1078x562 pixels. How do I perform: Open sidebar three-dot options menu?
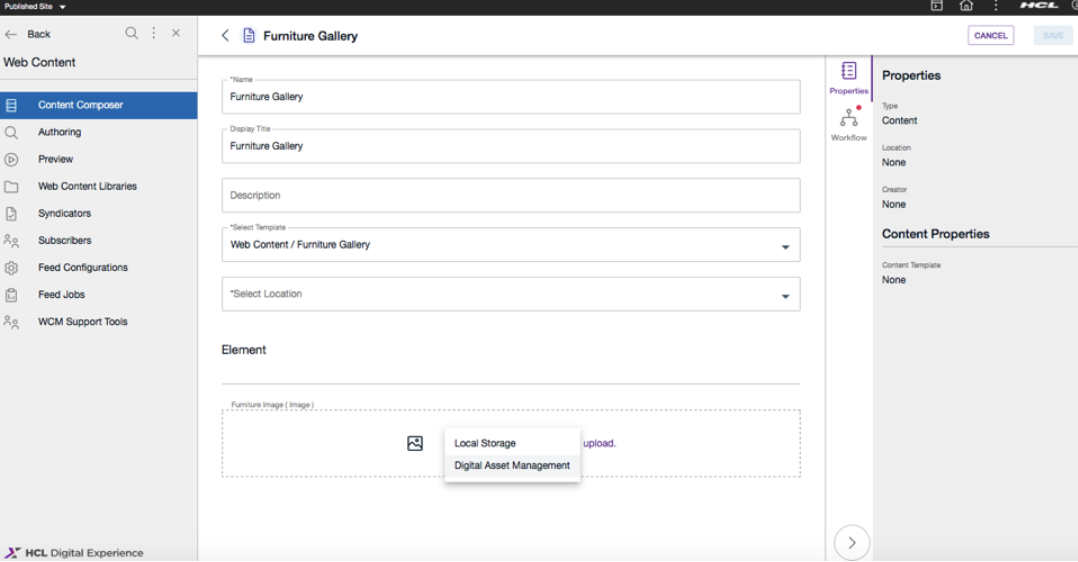pos(154,33)
